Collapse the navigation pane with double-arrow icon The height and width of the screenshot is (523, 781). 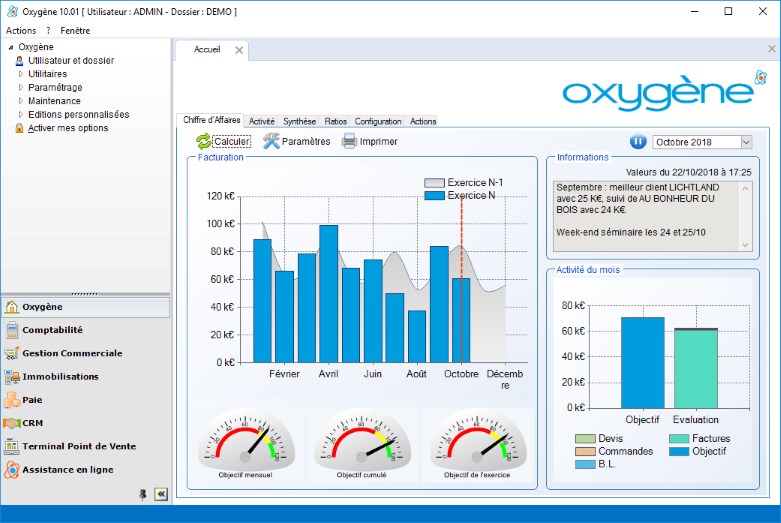(x=161, y=494)
